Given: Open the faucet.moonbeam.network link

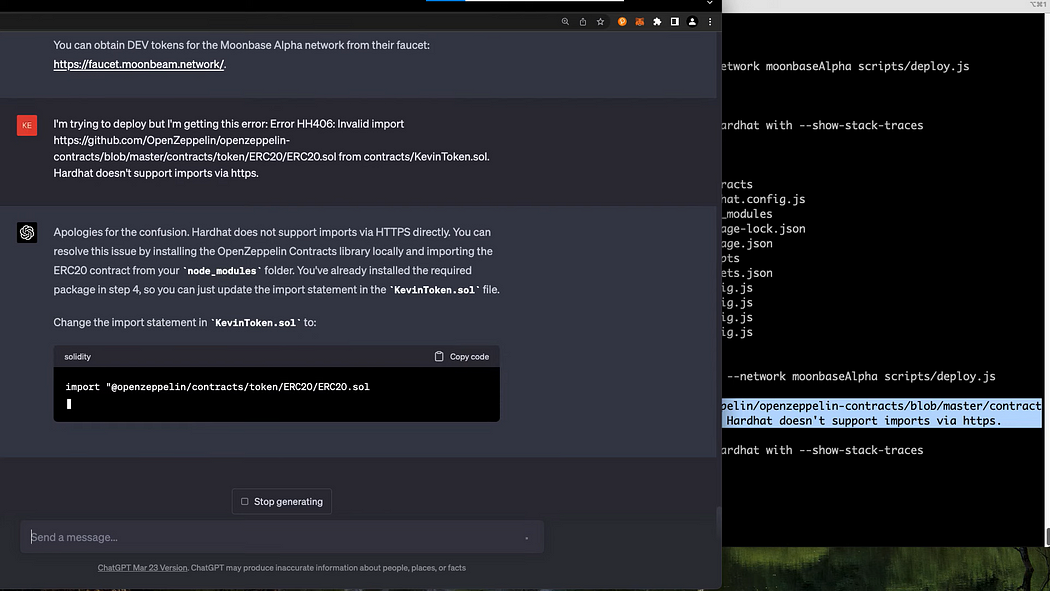Looking at the screenshot, I should coord(139,64).
